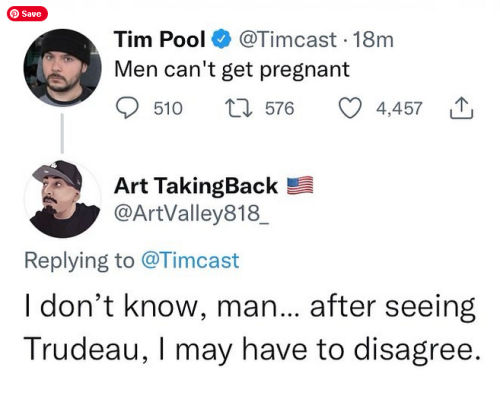The width and height of the screenshot is (500, 402).
Task: Click the Art TakingBack display name
Action: 196,186
